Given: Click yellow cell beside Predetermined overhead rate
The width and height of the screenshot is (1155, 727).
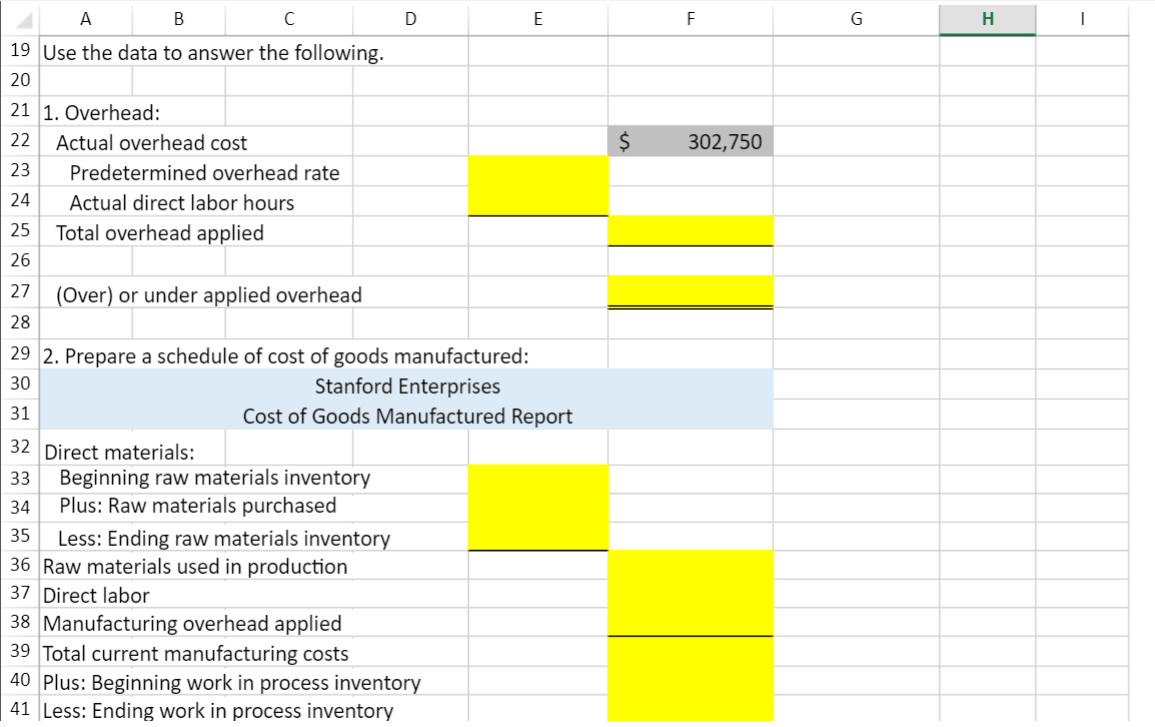Looking at the screenshot, I should [x=537, y=172].
